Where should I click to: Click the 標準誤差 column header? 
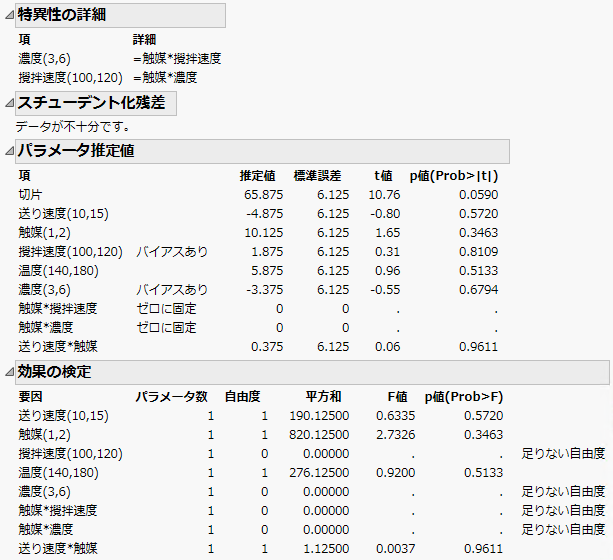click(x=317, y=176)
